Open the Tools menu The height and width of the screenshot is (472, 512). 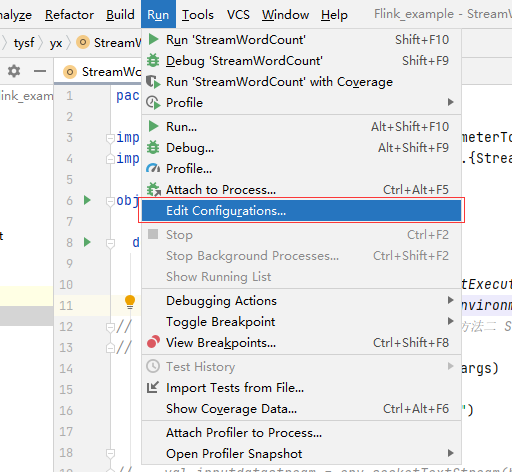tap(198, 15)
